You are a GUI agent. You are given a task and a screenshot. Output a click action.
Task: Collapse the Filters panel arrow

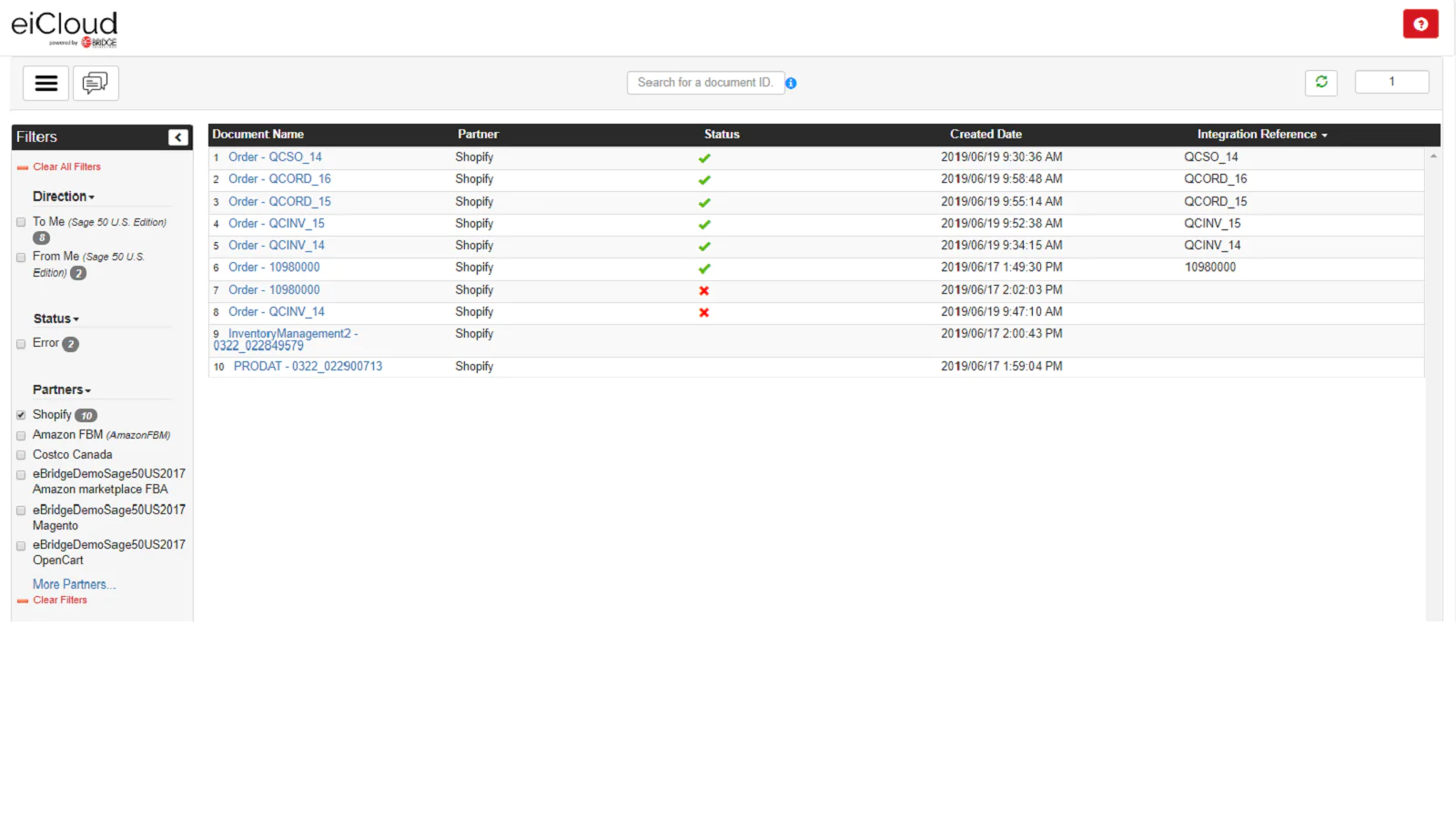[178, 137]
